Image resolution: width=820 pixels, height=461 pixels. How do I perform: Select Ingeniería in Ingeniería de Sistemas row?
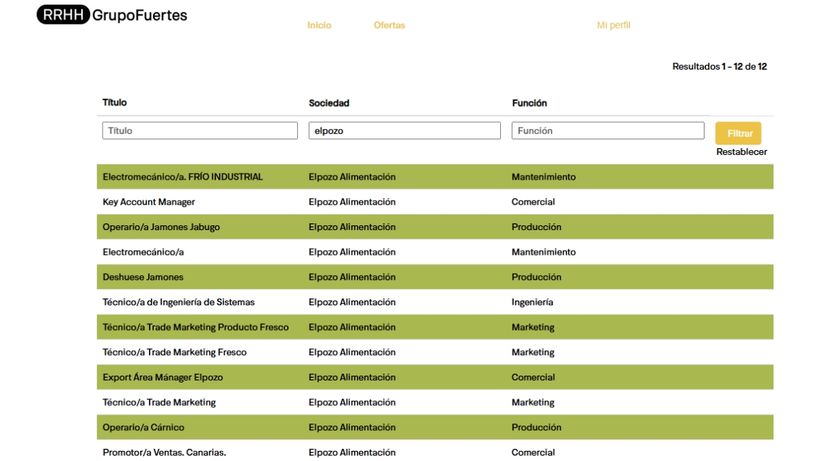click(x=532, y=302)
